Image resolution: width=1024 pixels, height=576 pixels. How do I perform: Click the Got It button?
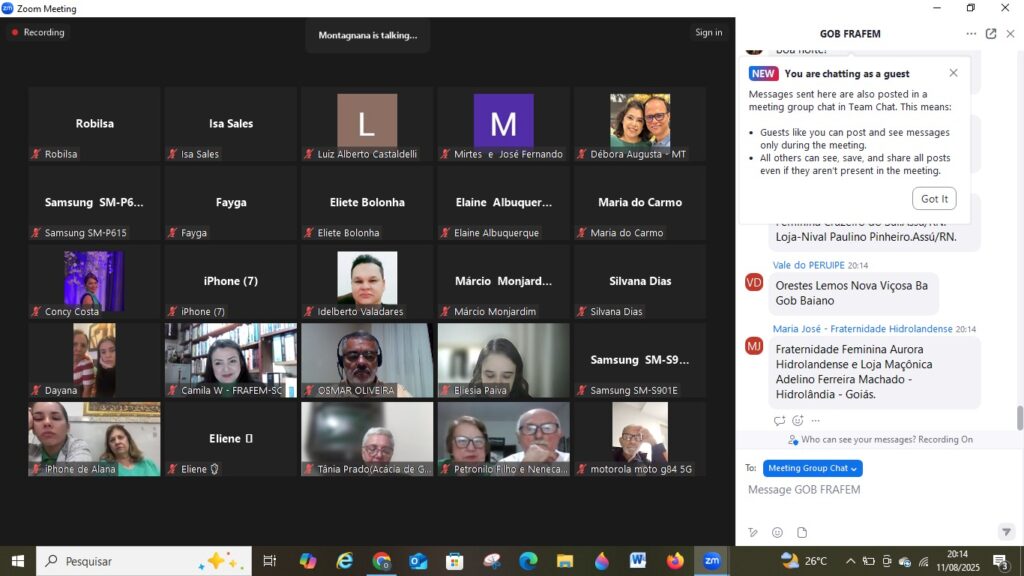click(x=934, y=199)
